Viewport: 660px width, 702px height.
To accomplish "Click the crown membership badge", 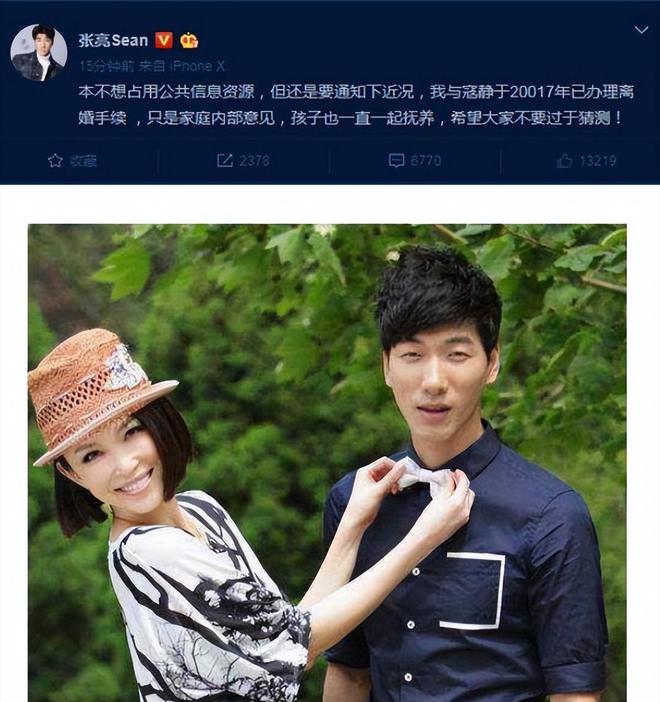I will coord(189,41).
